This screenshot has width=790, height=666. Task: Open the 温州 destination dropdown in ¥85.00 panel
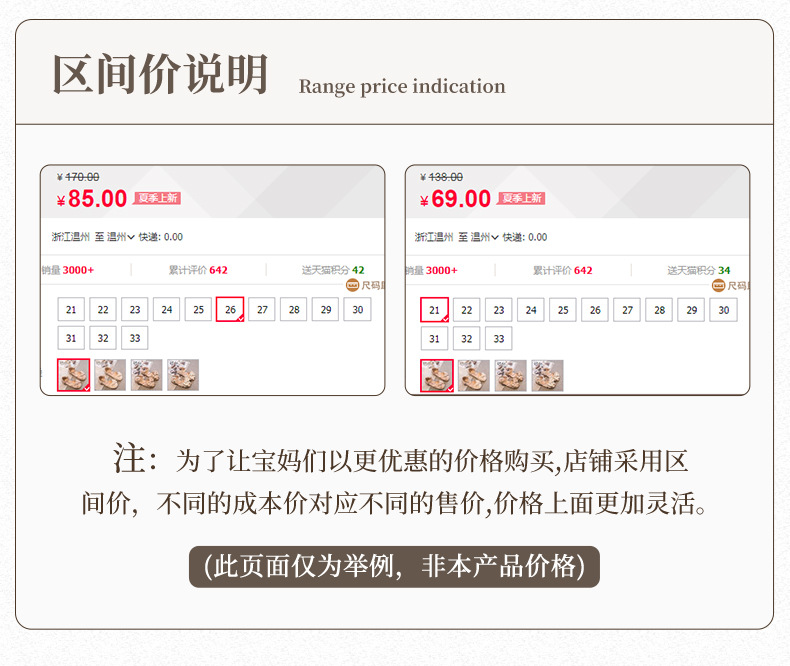[x=121, y=237]
